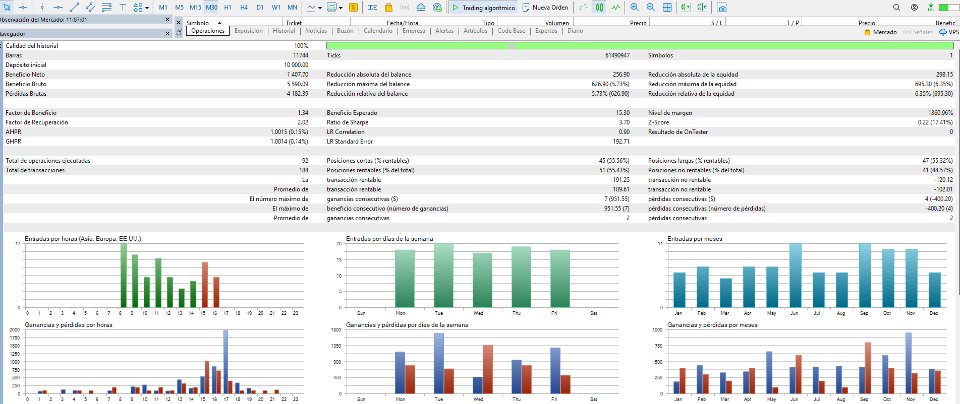Open the chart templates dropdown

tap(335, 7)
